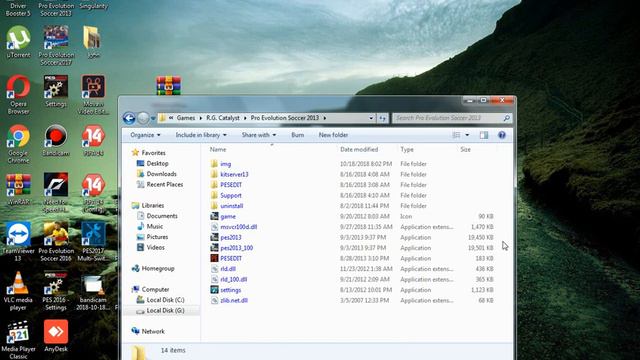Open address bar history dropdown arrow
Viewport: 640px width, 360px height.
click(371, 118)
